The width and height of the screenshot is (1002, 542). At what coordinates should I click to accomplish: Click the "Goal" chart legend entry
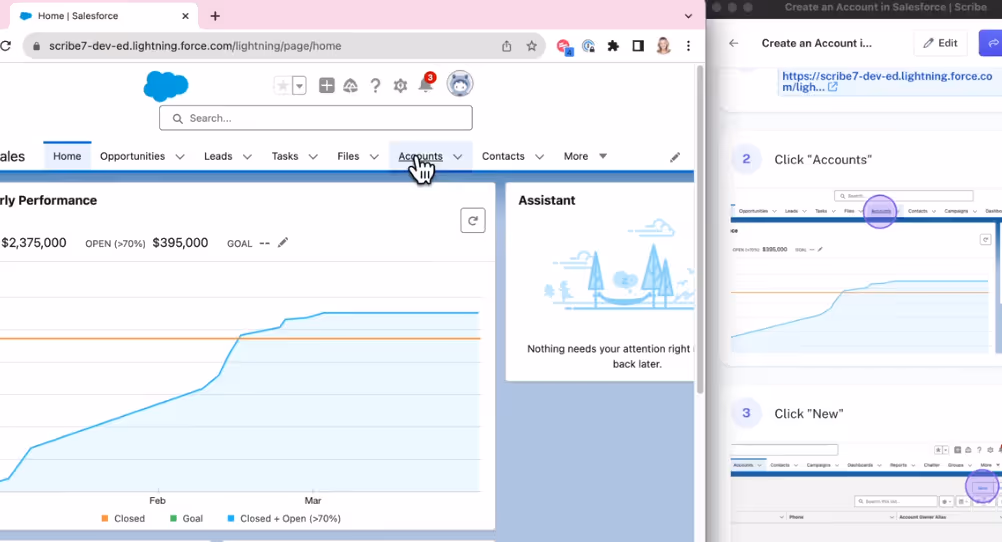[186, 518]
